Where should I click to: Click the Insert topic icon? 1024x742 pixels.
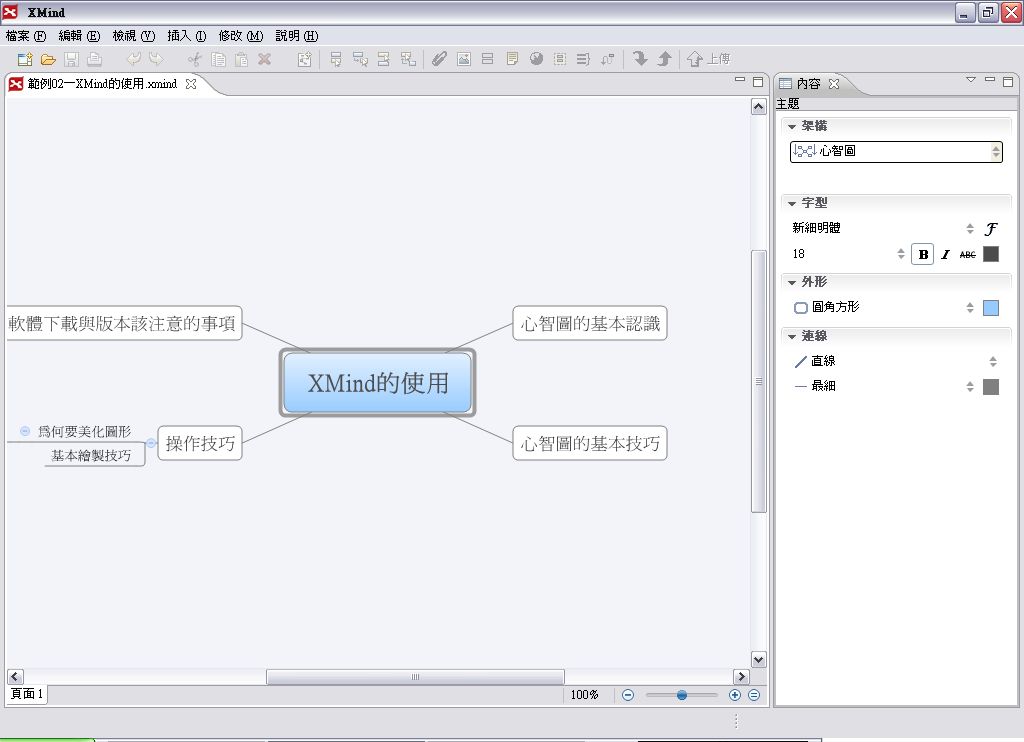[336, 59]
